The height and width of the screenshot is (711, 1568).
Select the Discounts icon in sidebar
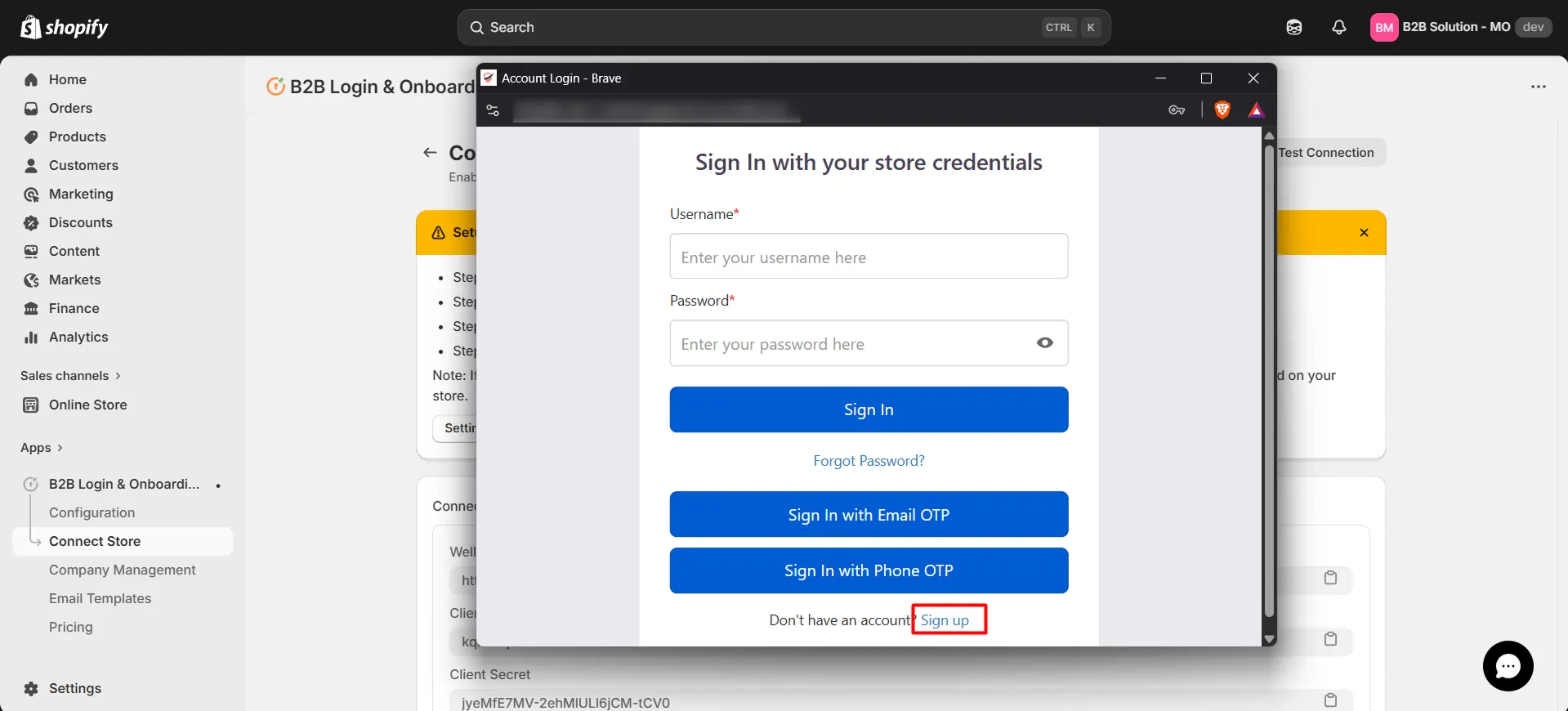[30, 222]
